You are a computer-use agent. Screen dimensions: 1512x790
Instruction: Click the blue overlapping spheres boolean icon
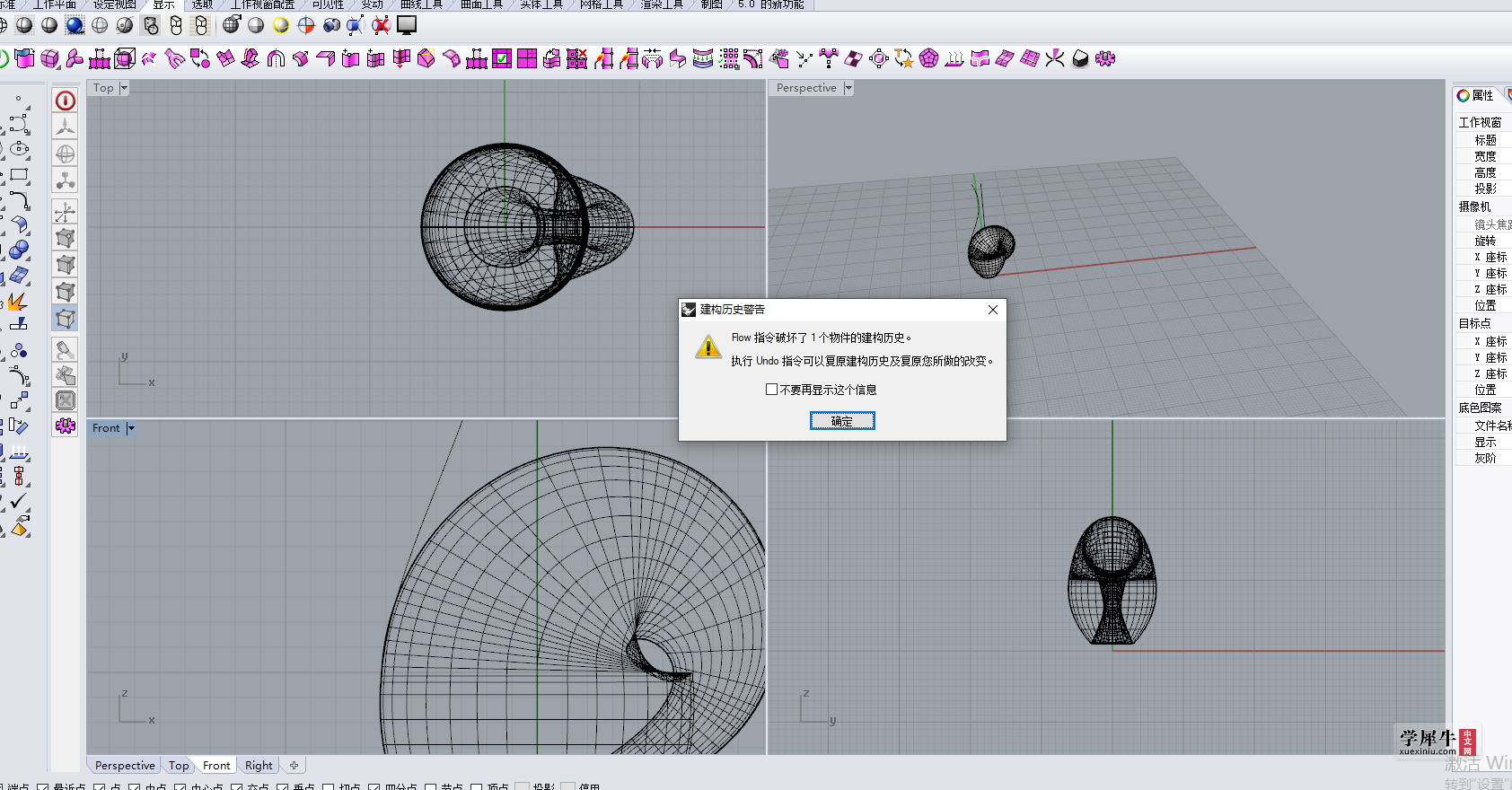point(19,250)
